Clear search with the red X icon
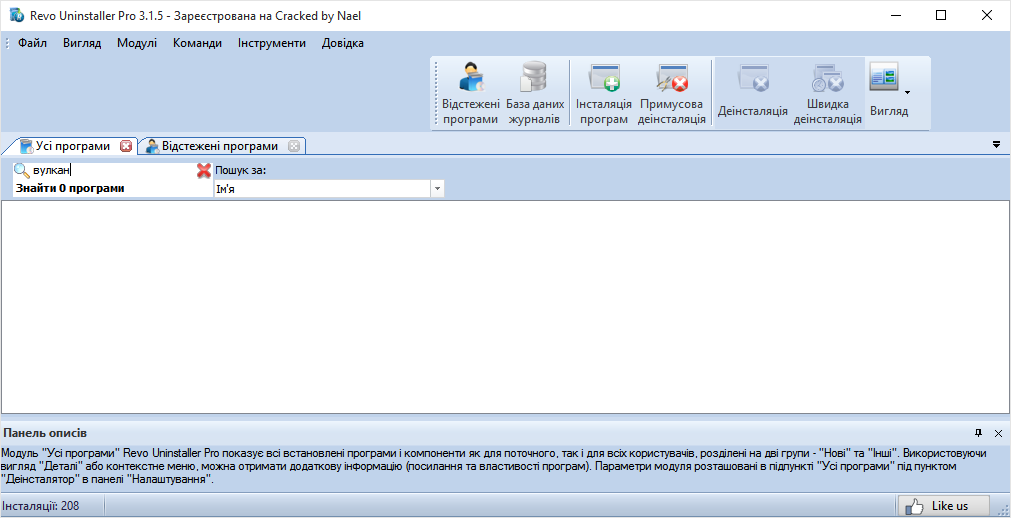Viewport: 1011px width, 518px height. 204,171
